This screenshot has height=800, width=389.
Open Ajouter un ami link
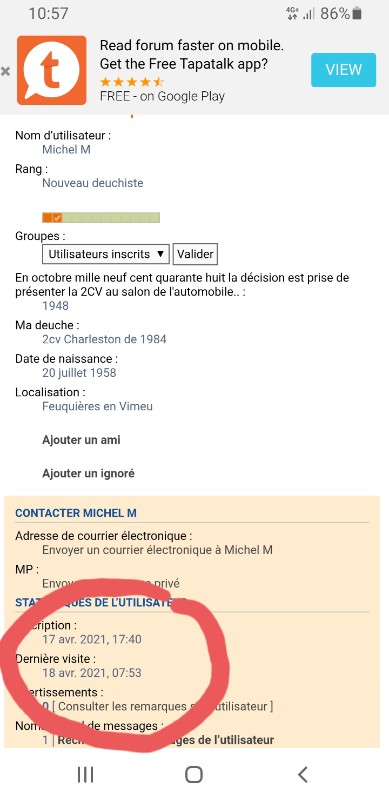pyautogui.click(x=81, y=440)
